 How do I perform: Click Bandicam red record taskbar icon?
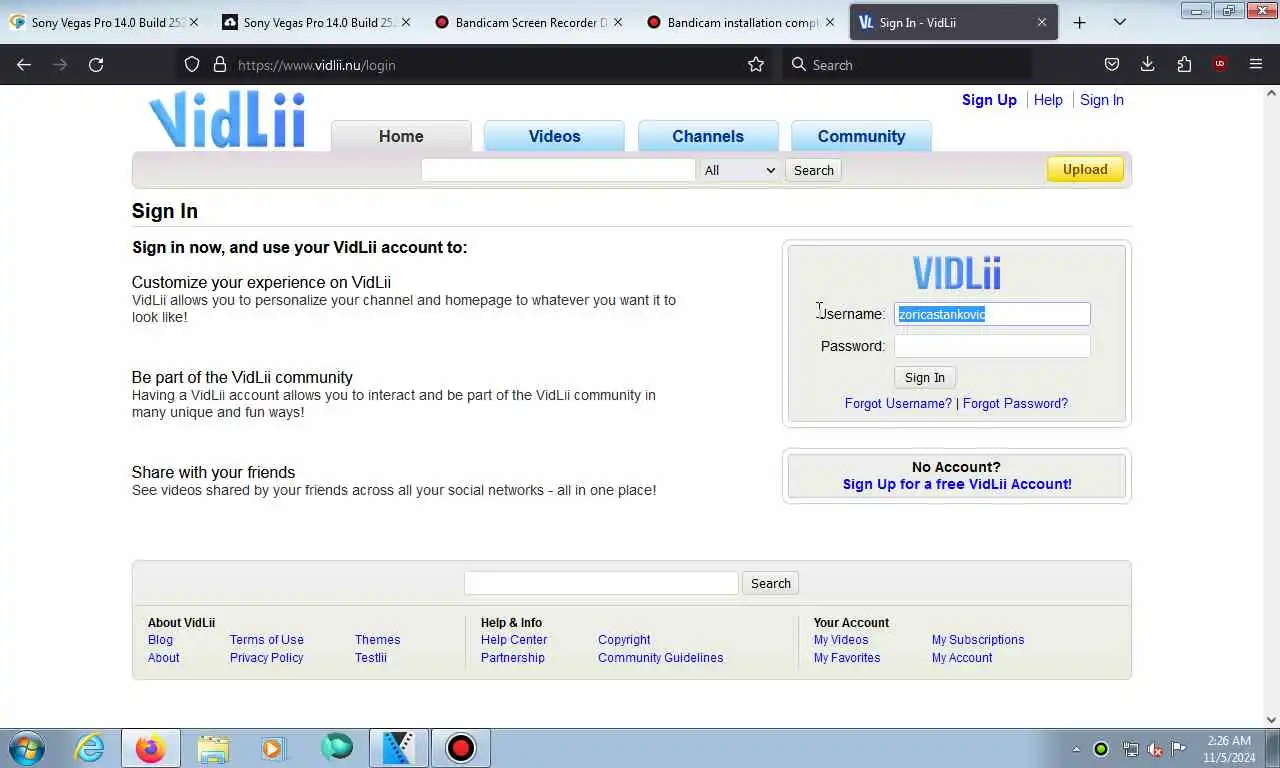pyautogui.click(x=461, y=748)
